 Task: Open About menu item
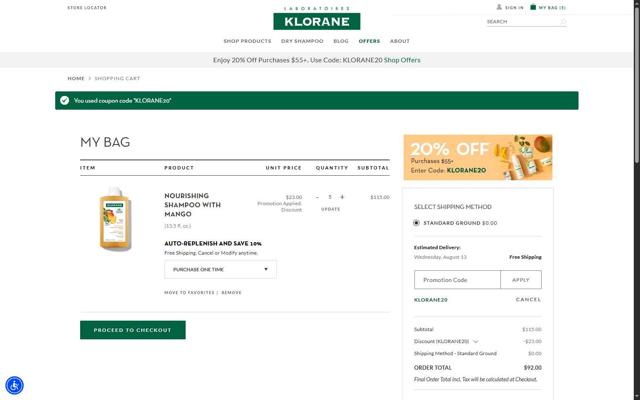(400, 41)
